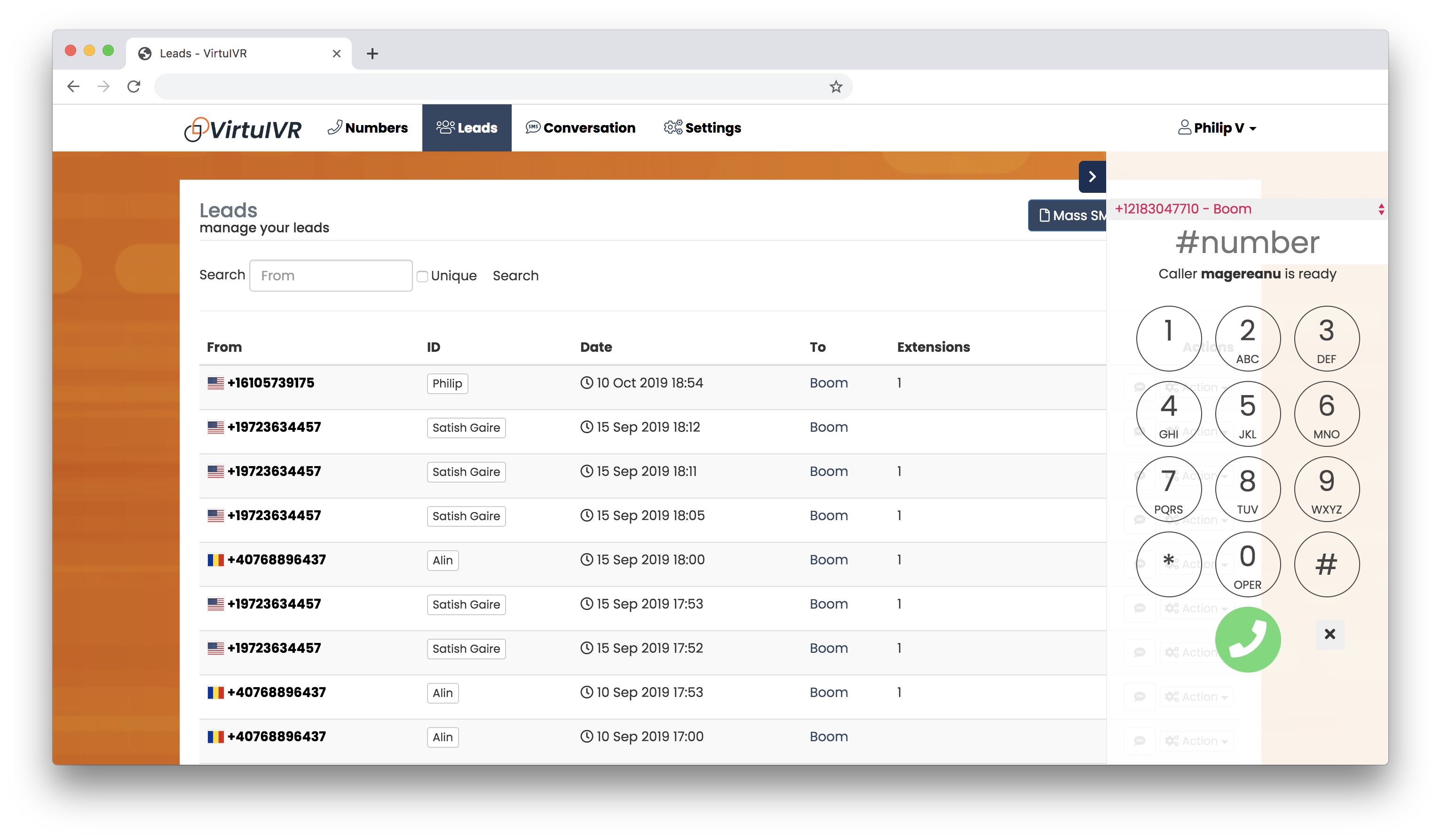Click the Settings navigation icon
1441x840 pixels.
pos(673,127)
